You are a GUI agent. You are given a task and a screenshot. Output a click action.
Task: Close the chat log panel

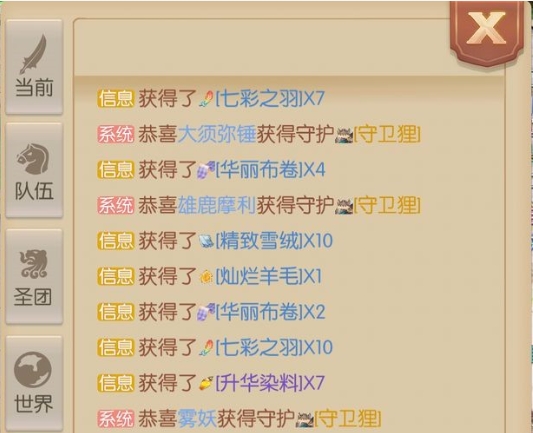486,30
